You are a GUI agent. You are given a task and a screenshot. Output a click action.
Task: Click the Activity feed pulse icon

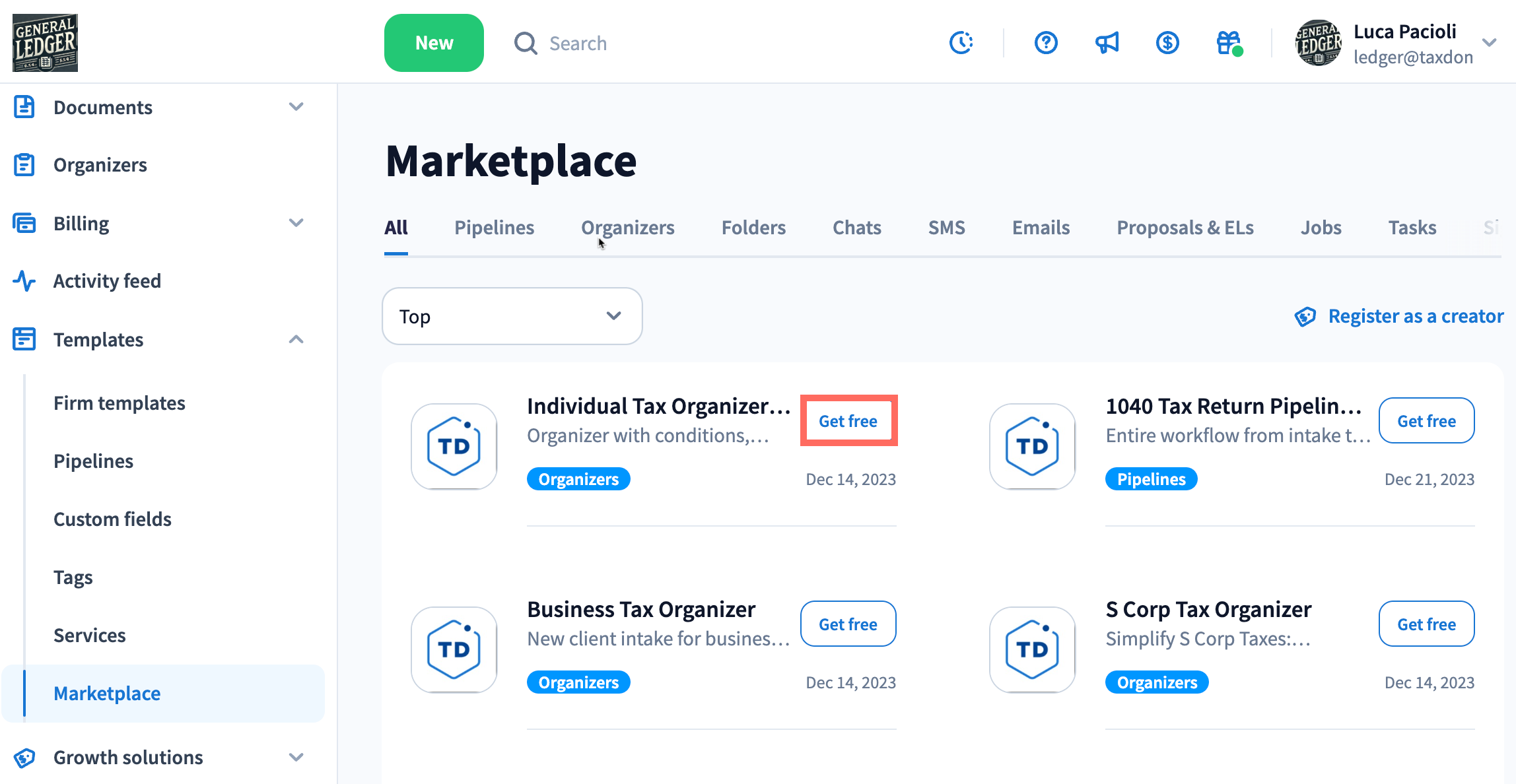pos(24,281)
